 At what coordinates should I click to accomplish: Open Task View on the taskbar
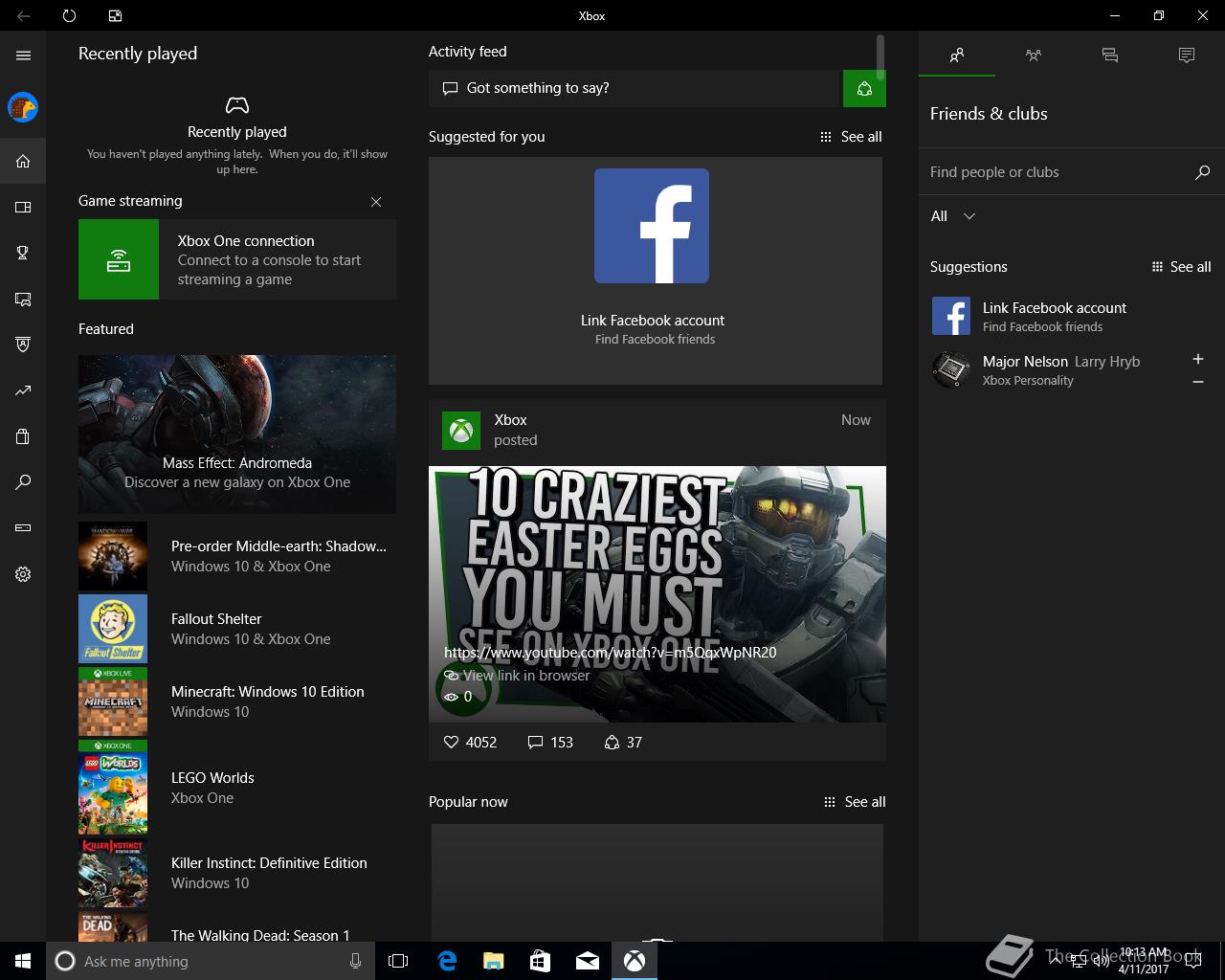[398, 961]
